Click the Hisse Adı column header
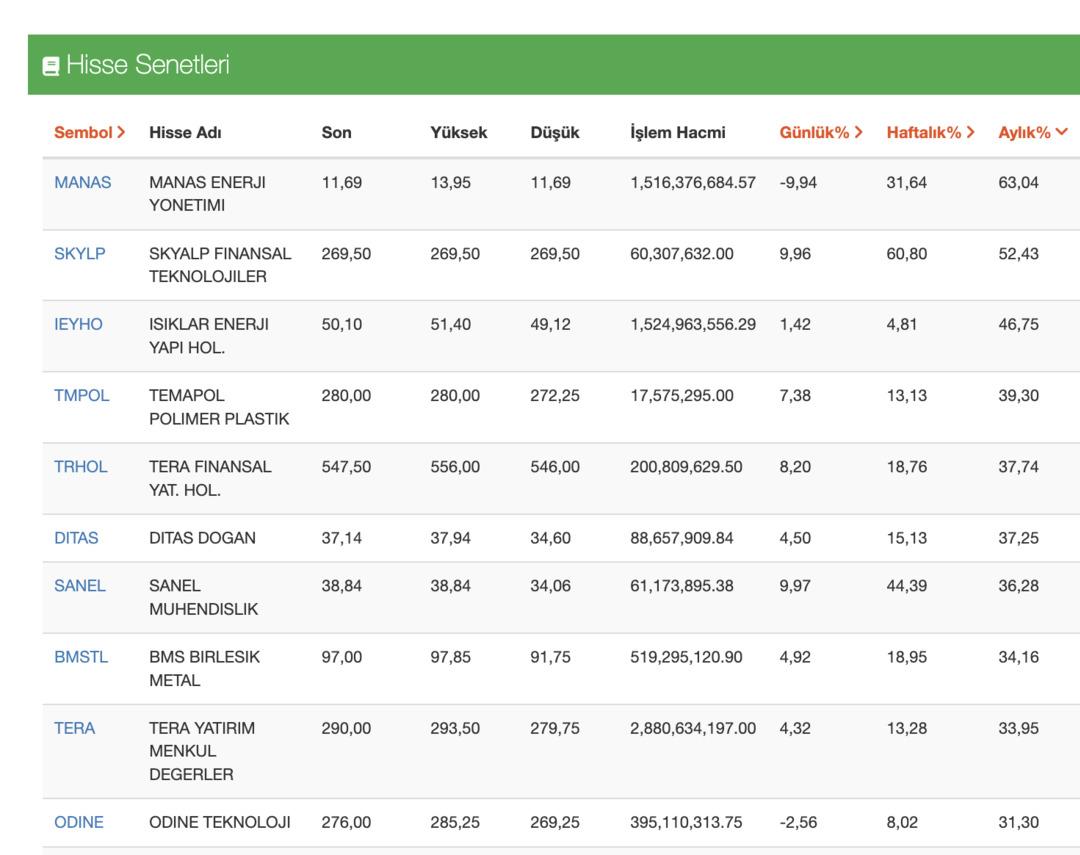 click(185, 132)
